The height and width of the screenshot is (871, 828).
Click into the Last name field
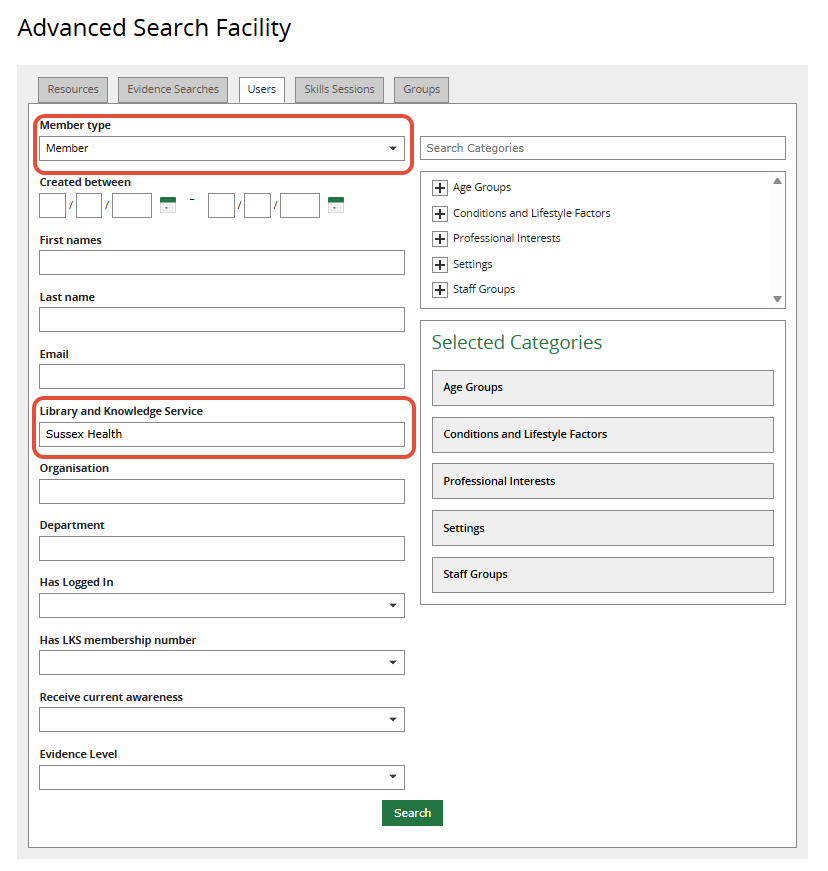[222, 320]
